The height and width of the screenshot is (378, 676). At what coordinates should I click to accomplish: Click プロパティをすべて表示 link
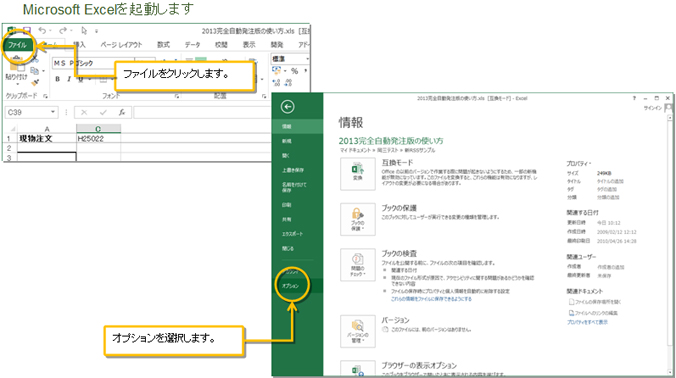pos(587,322)
